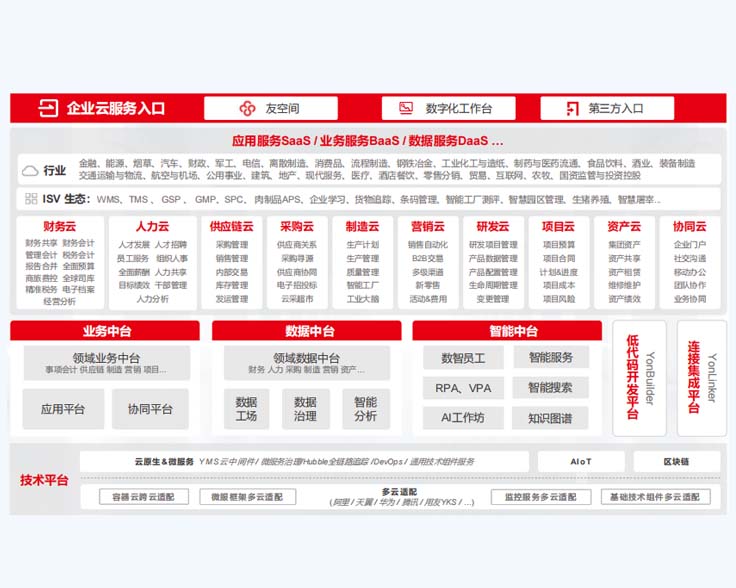This screenshot has height=588, width=736.
Task: Click the 友空间 flower icon
Action: (x=247, y=108)
